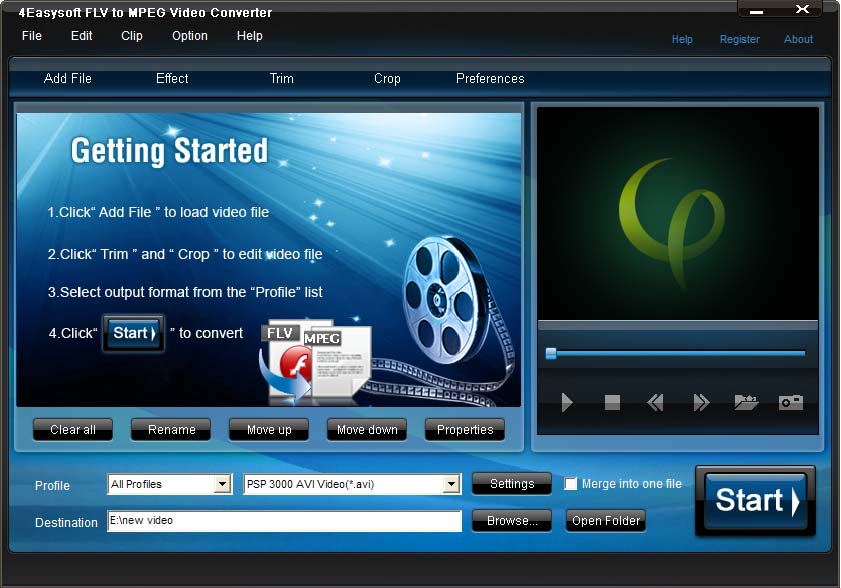Viewport: 841px width, 588px height.
Task: Open the Option menu
Action: point(189,36)
